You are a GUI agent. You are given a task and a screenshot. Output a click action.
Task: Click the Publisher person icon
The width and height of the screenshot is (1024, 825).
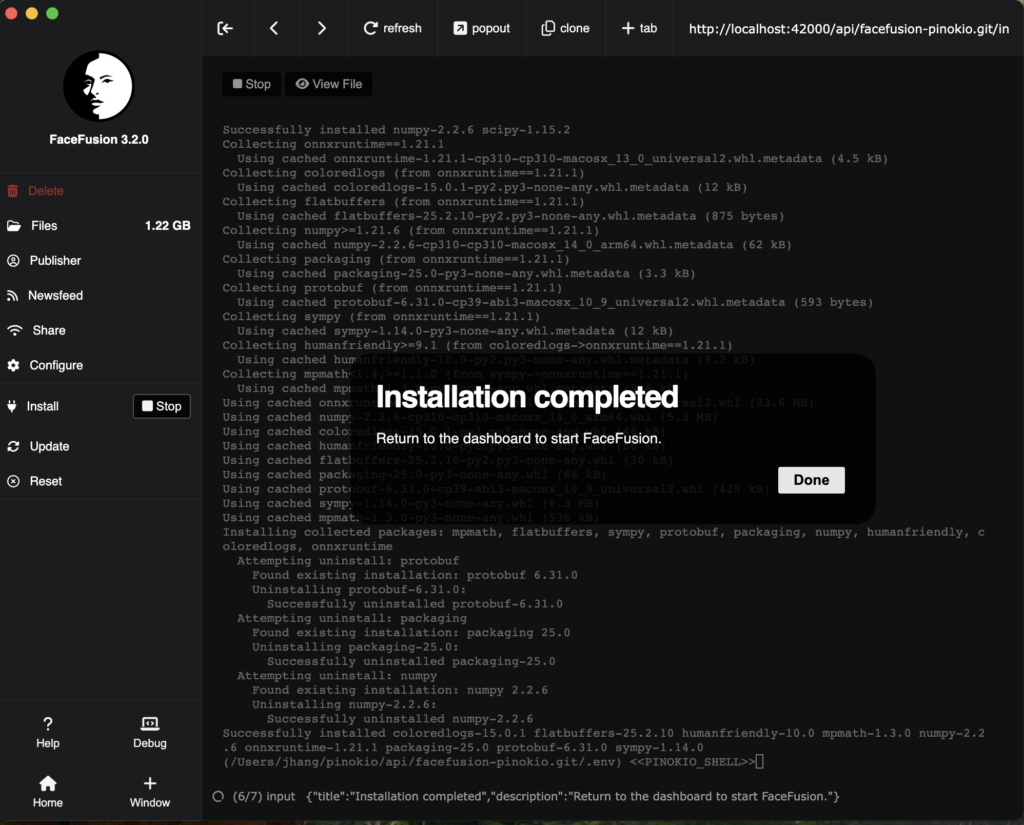(13, 261)
